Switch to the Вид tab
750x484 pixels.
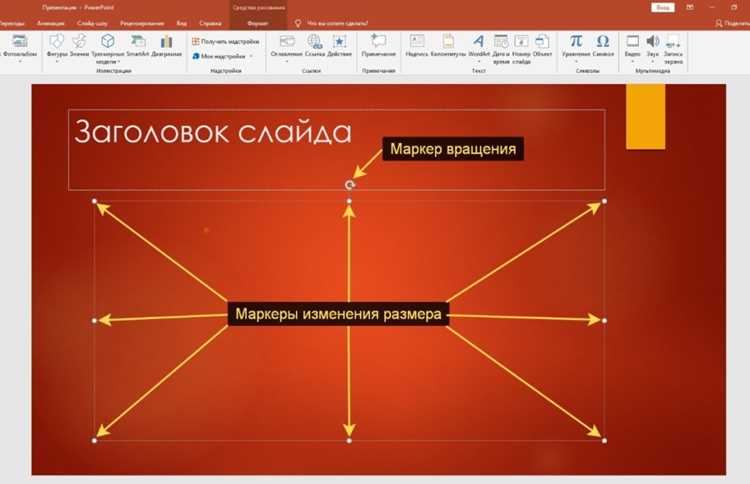coord(181,23)
